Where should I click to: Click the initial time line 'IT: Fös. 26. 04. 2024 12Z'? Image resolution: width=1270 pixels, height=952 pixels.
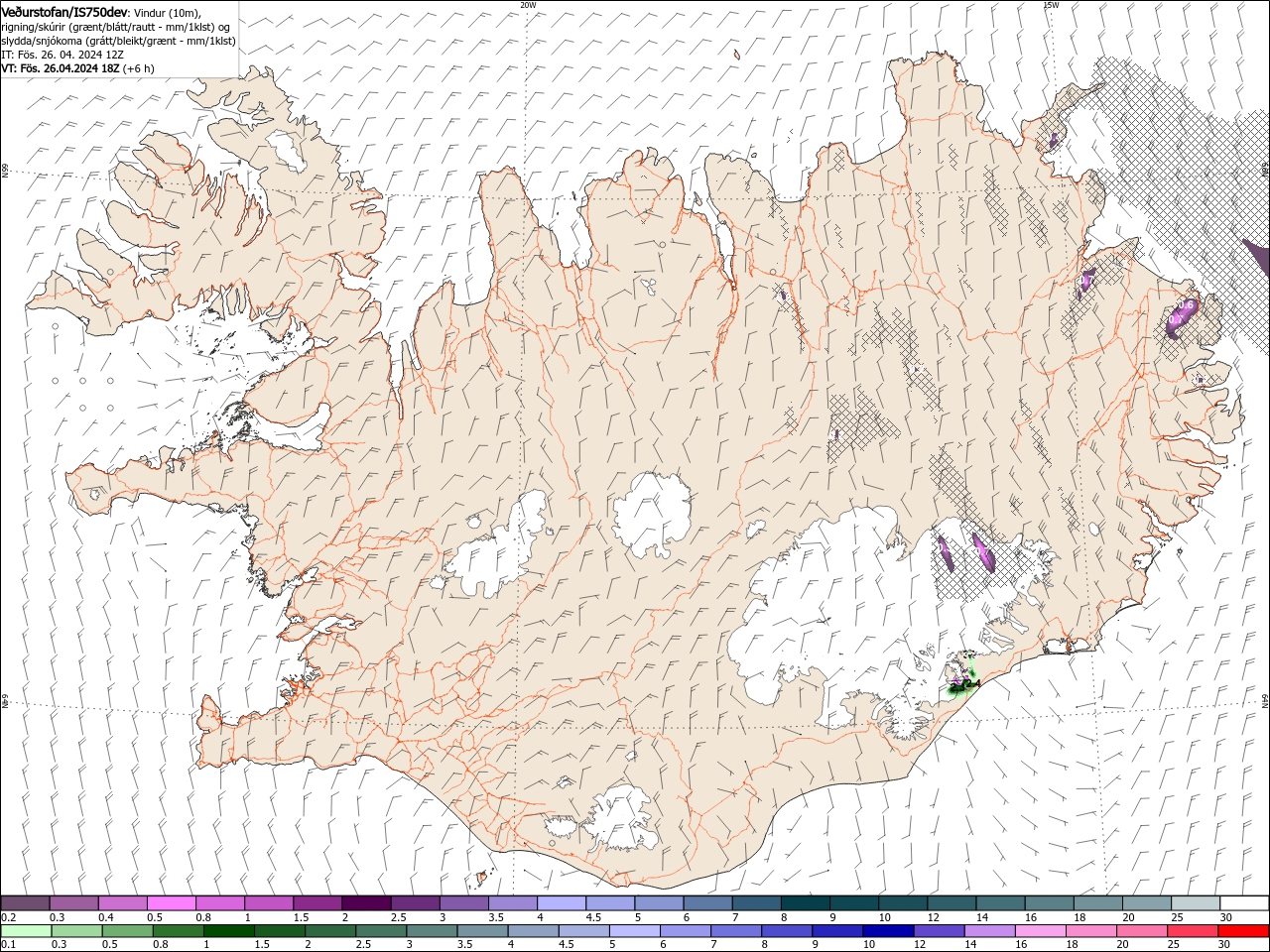[62, 55]
